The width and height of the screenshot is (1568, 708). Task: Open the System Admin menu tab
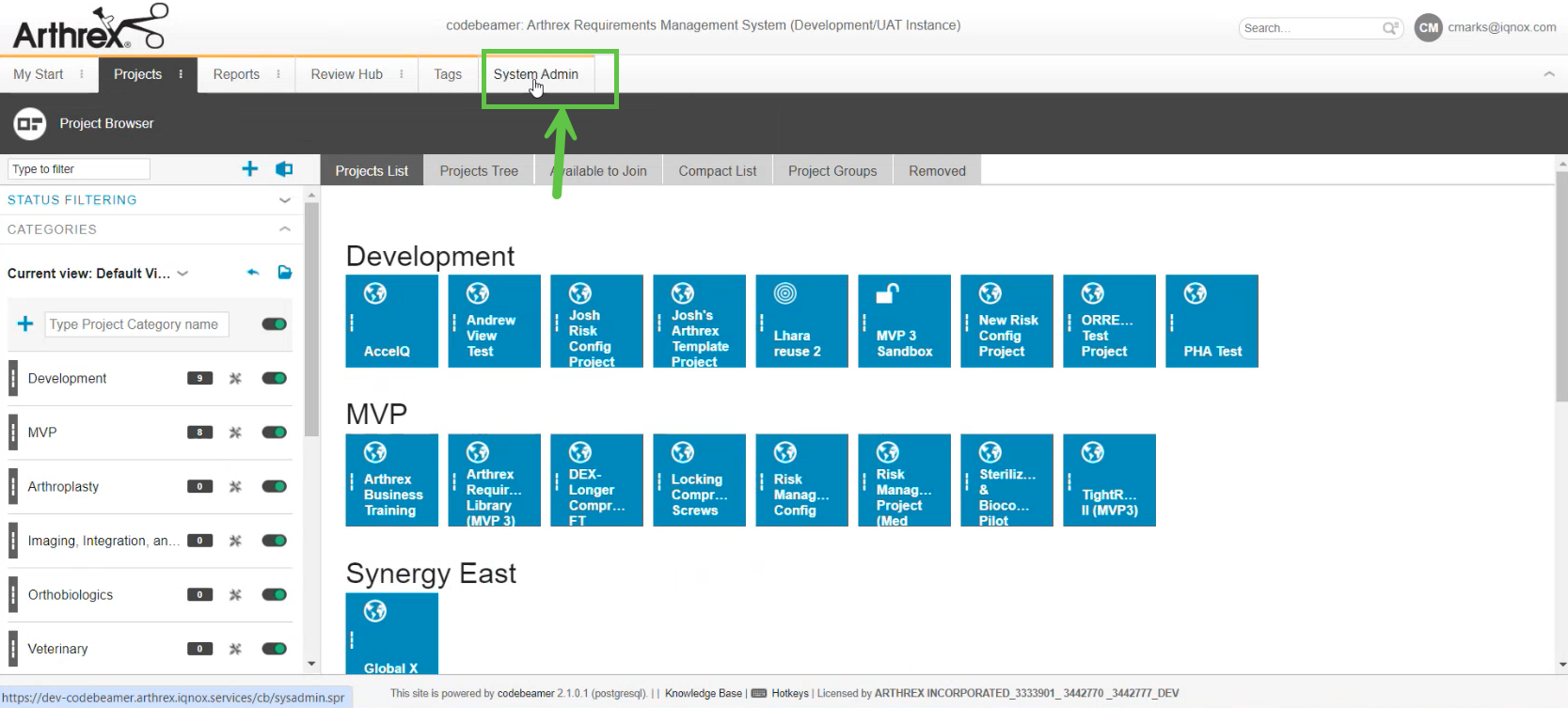tap(536, 74)
